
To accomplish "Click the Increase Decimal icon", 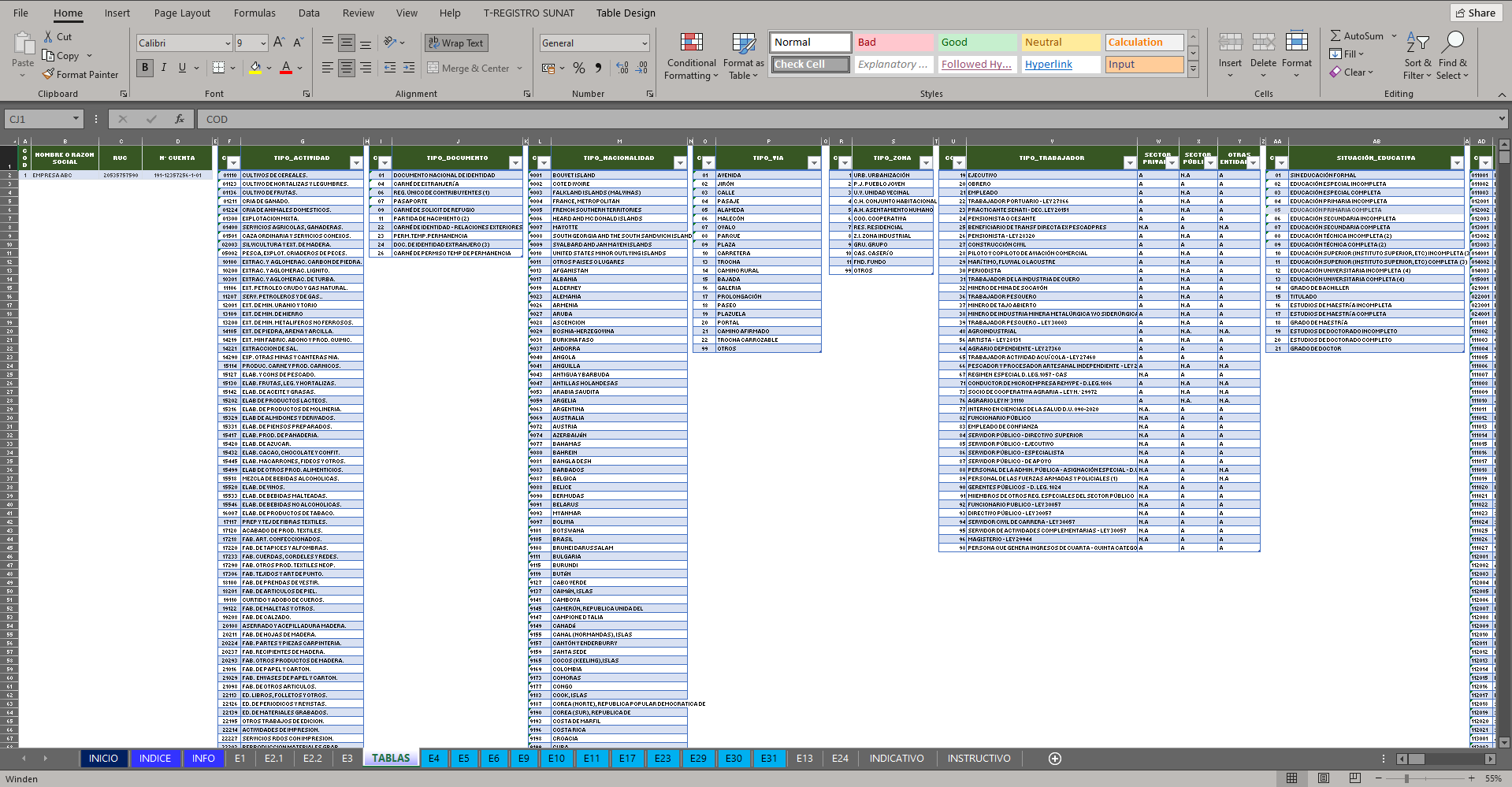I will 622,68.
